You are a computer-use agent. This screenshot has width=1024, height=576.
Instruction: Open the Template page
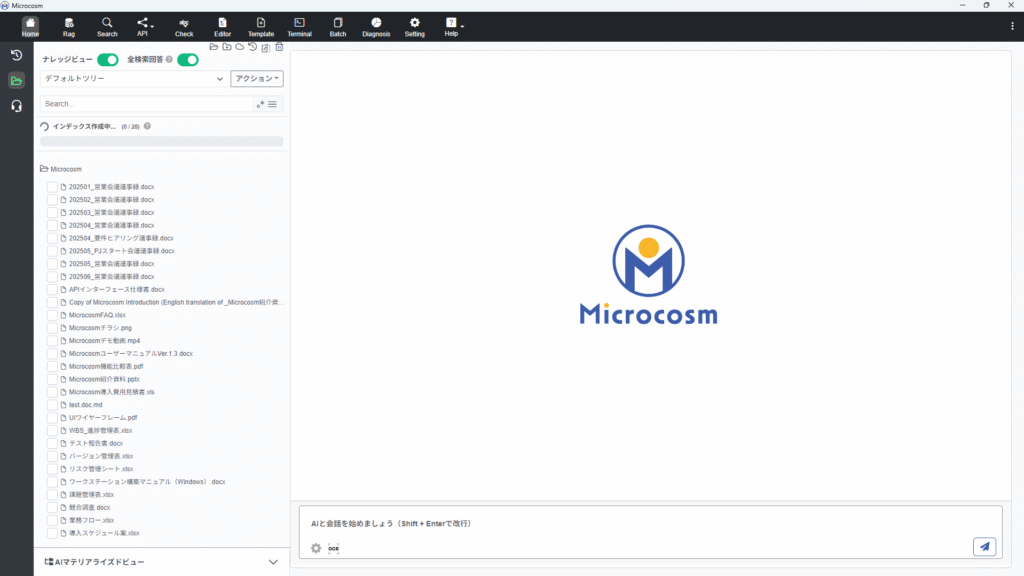(260, 27)
